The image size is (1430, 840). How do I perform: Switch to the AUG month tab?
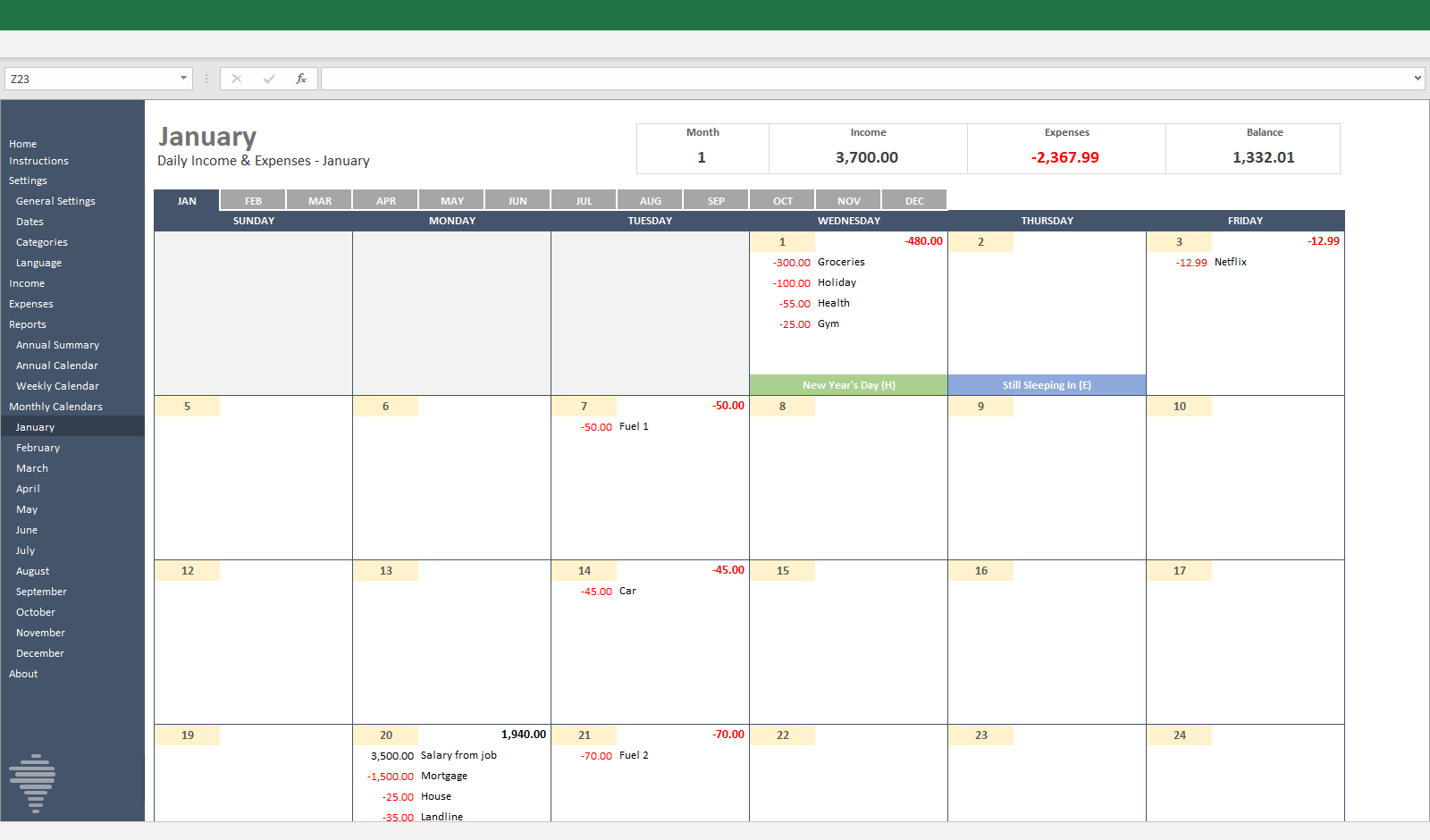click(650, 200)
